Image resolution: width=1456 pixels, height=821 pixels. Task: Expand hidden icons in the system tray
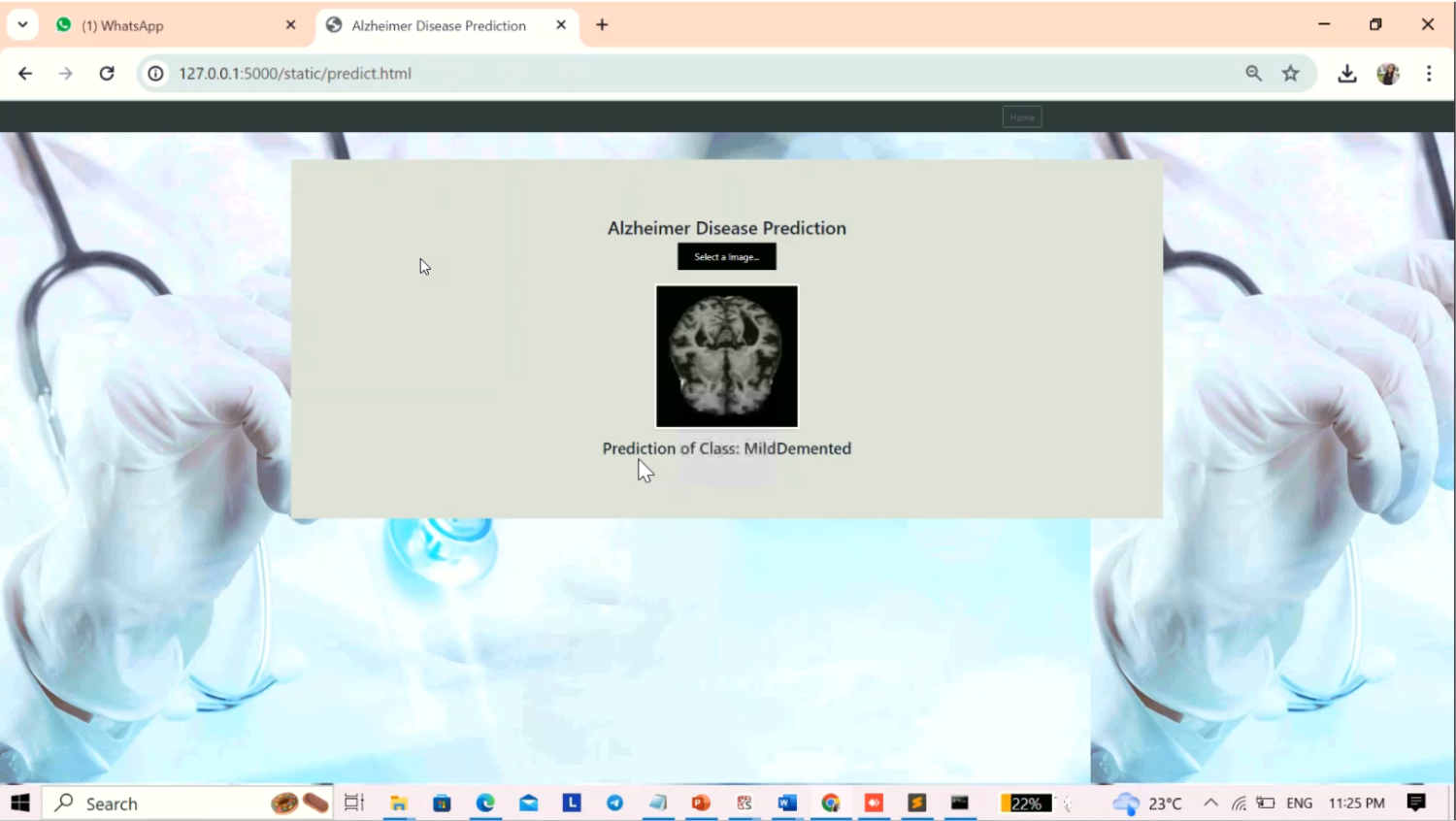point(1210,803)
